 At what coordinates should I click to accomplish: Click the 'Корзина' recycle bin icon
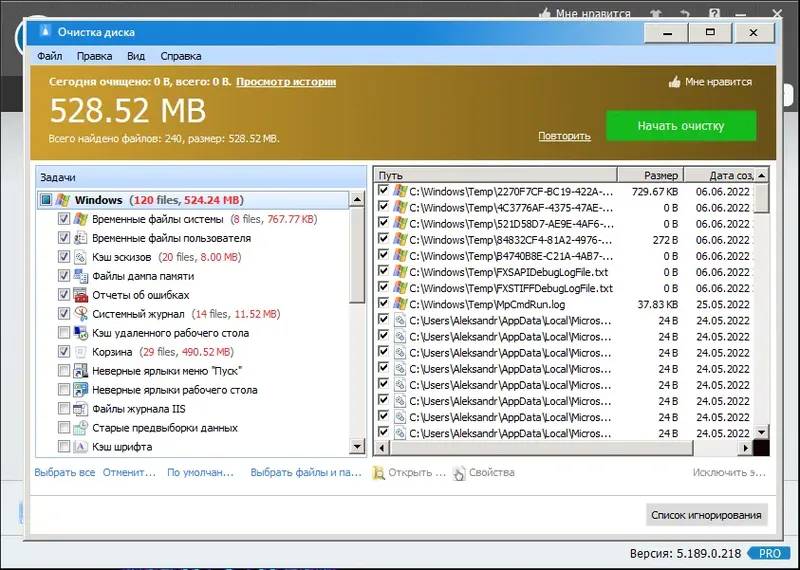pyautogui.click(x=81, y=352)
